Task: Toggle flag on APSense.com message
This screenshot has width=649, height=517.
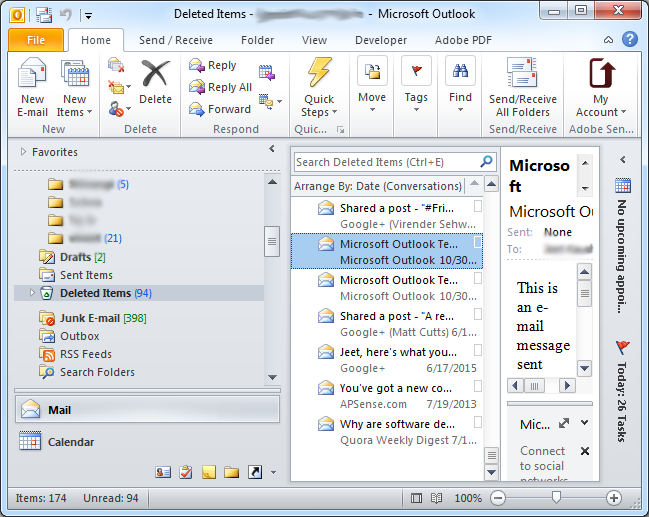Action: tap(478, 386)
